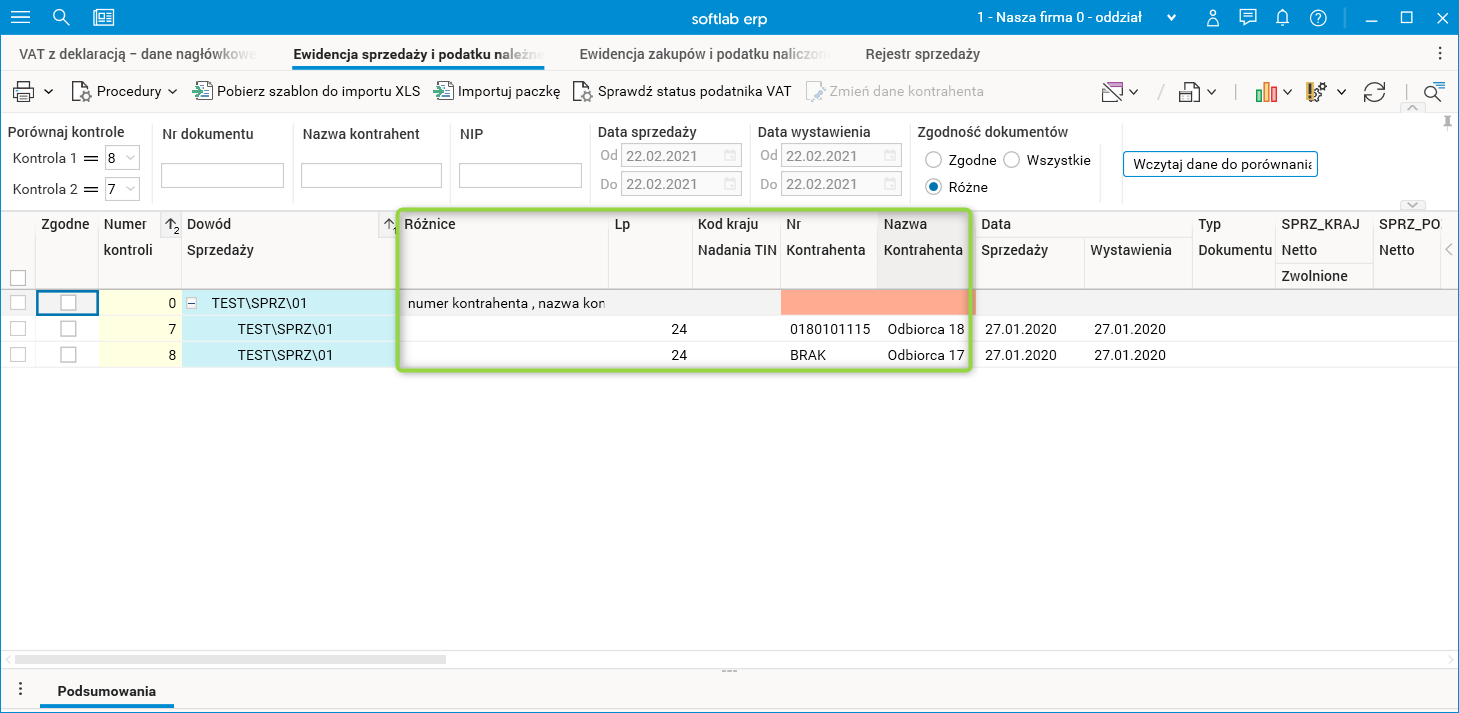Select the Wszystkie radio button
Viewport: 1459px width, 713px height.
pyautogui.click(x=1011, y=160)
